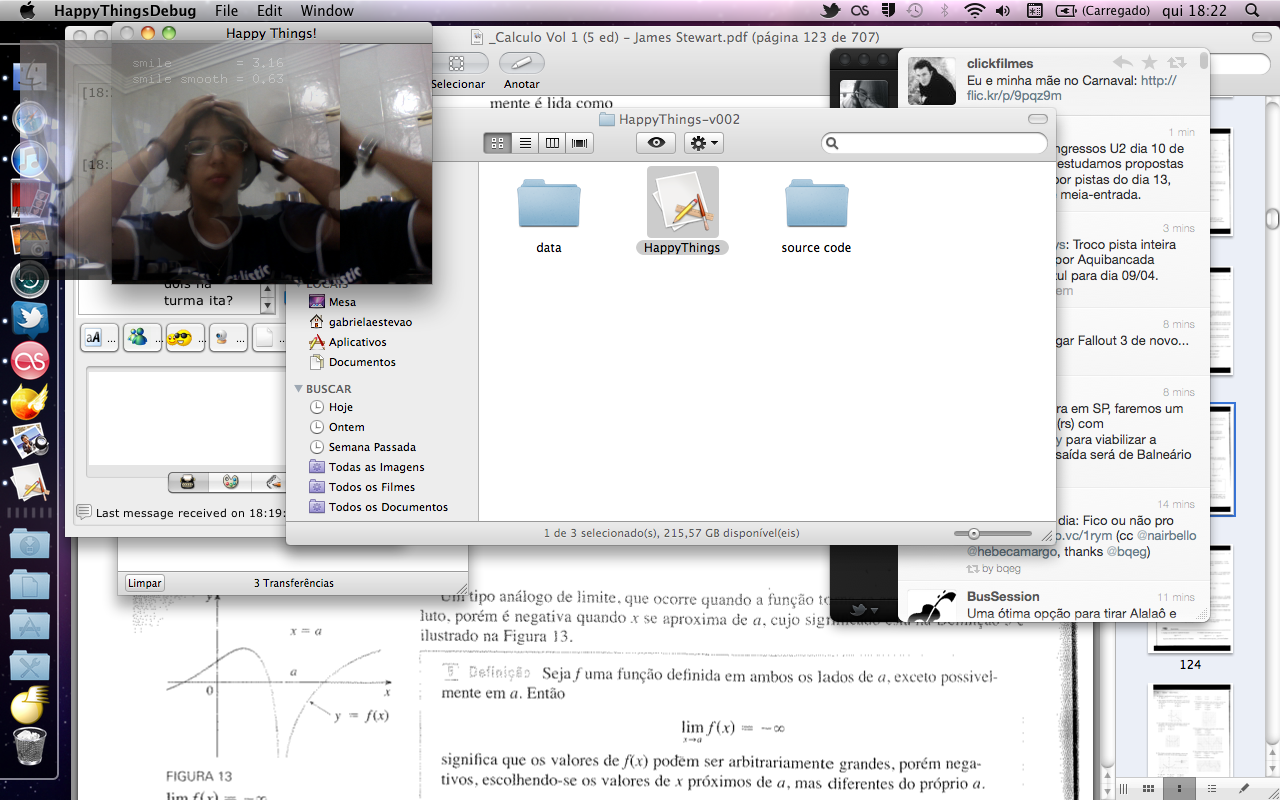The width and height of the screenshot is (1280, 800).
Task: Click the Quick Look eye button
Action: click(x=656, y=143)
